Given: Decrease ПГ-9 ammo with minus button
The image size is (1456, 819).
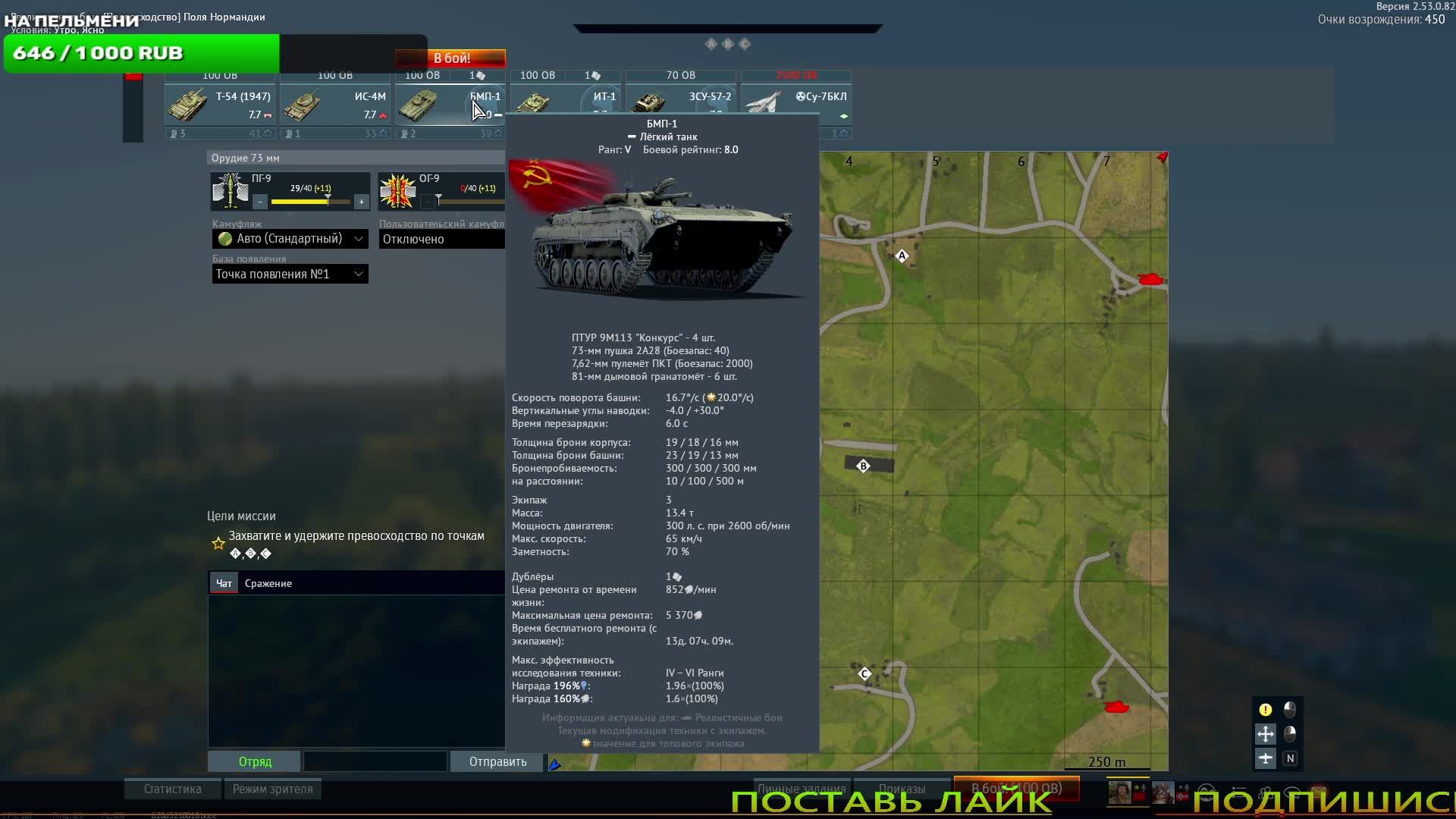Looking at the screenshot, I should (x=260, y=202).
